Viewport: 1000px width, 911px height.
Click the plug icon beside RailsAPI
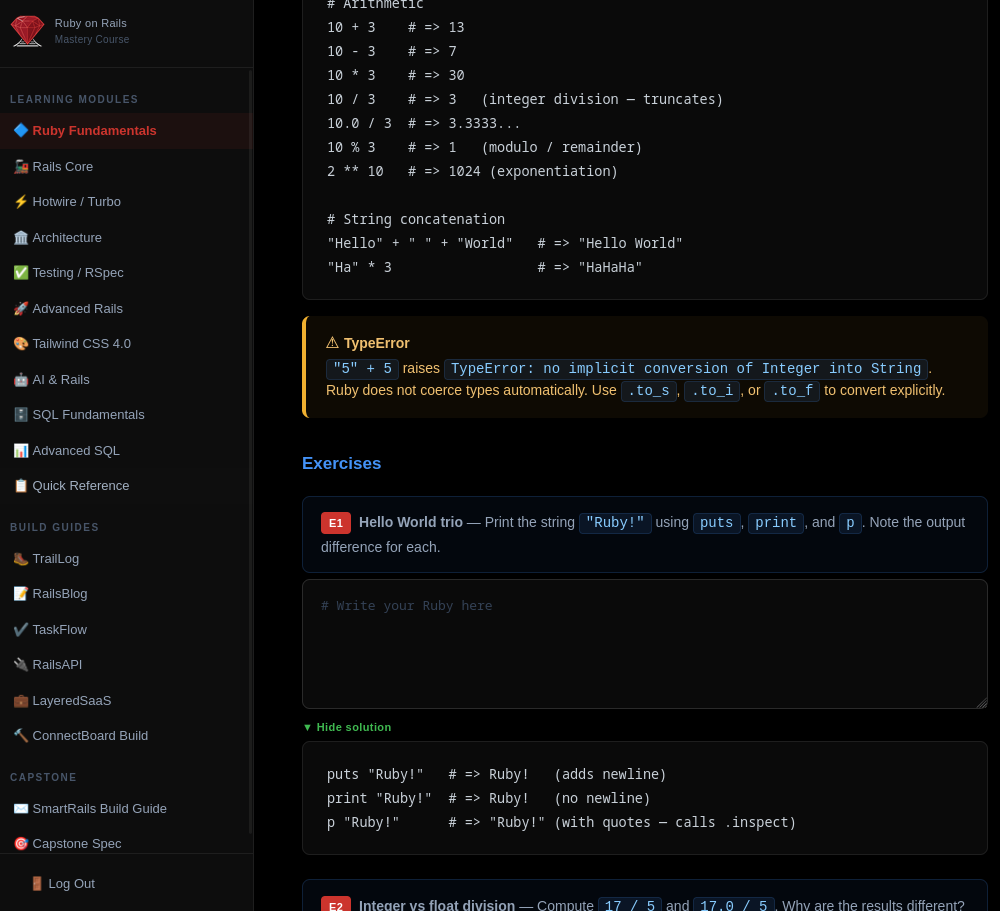click(x=21, y=664)
